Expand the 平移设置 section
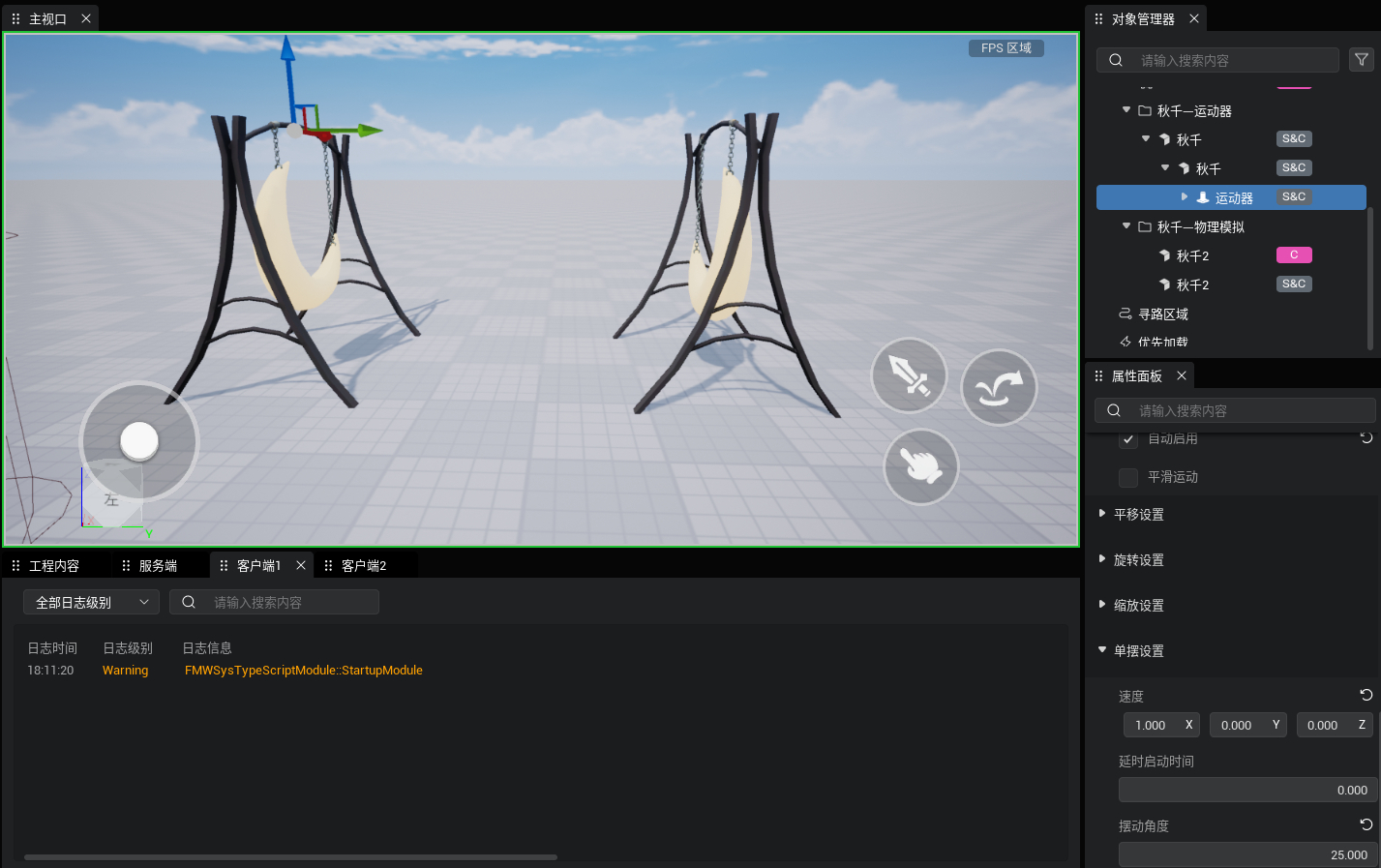This screenshot has height=868, width=1381. [1102, 514]
